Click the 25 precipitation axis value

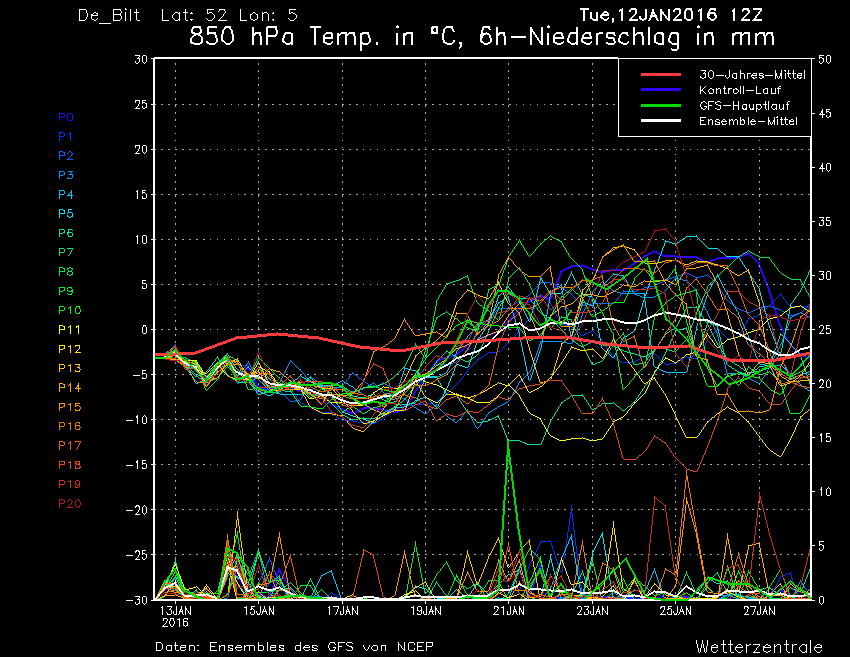825,330
